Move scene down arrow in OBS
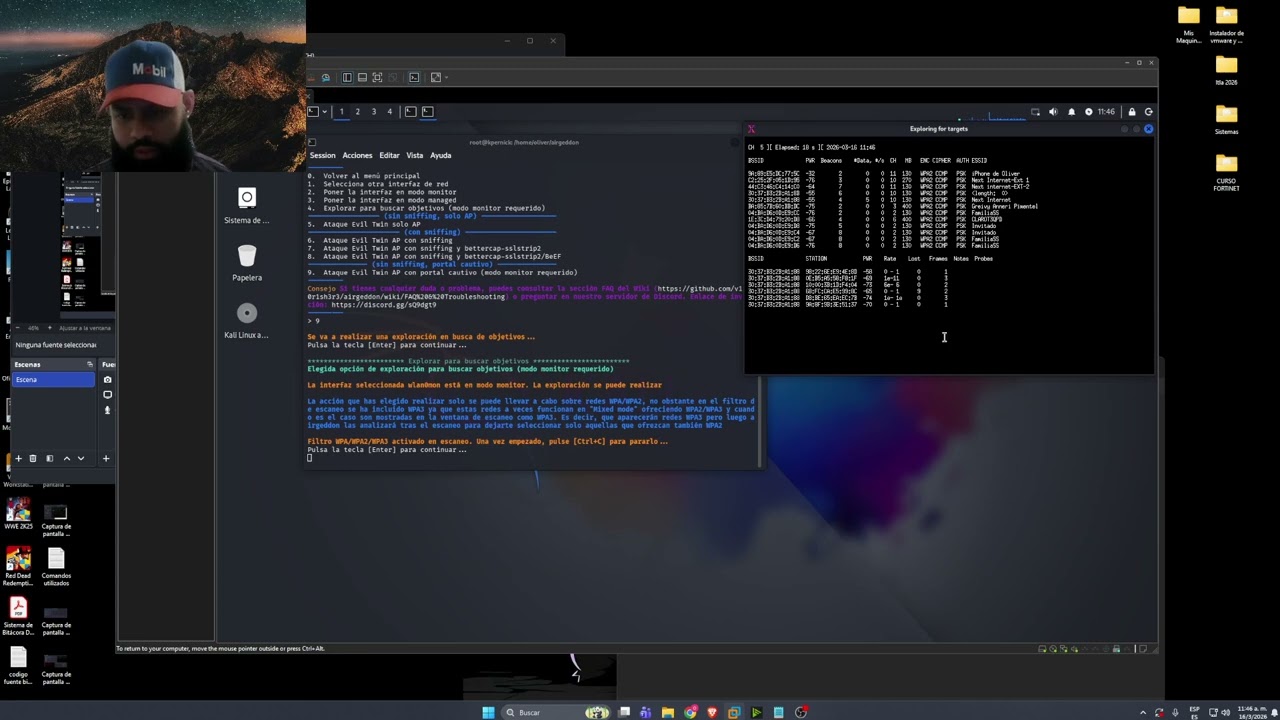This screenshot has height=720, width=1280. pyautogui.click(x=81, y=458)
